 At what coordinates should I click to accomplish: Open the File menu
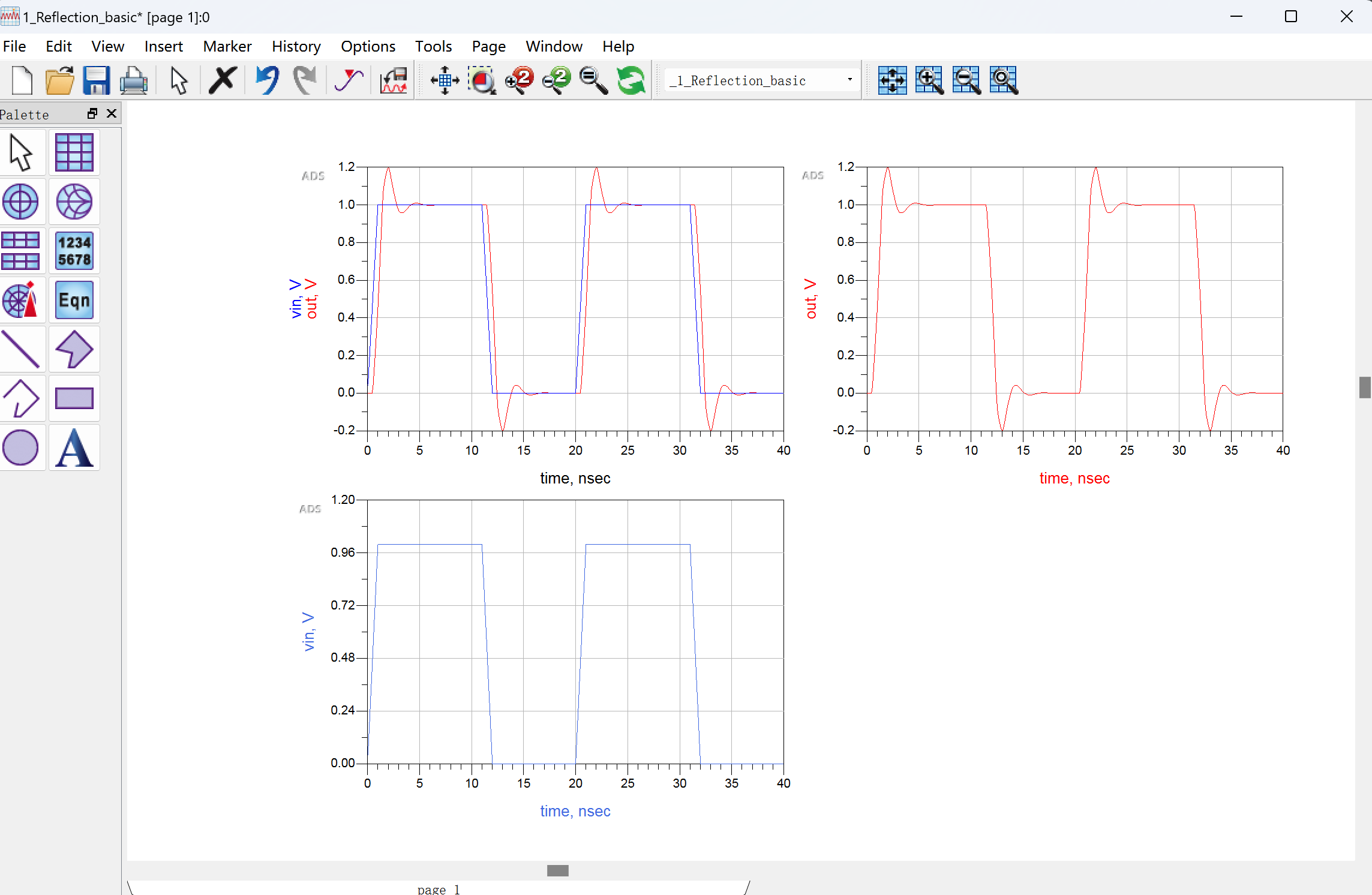[14, 46]
